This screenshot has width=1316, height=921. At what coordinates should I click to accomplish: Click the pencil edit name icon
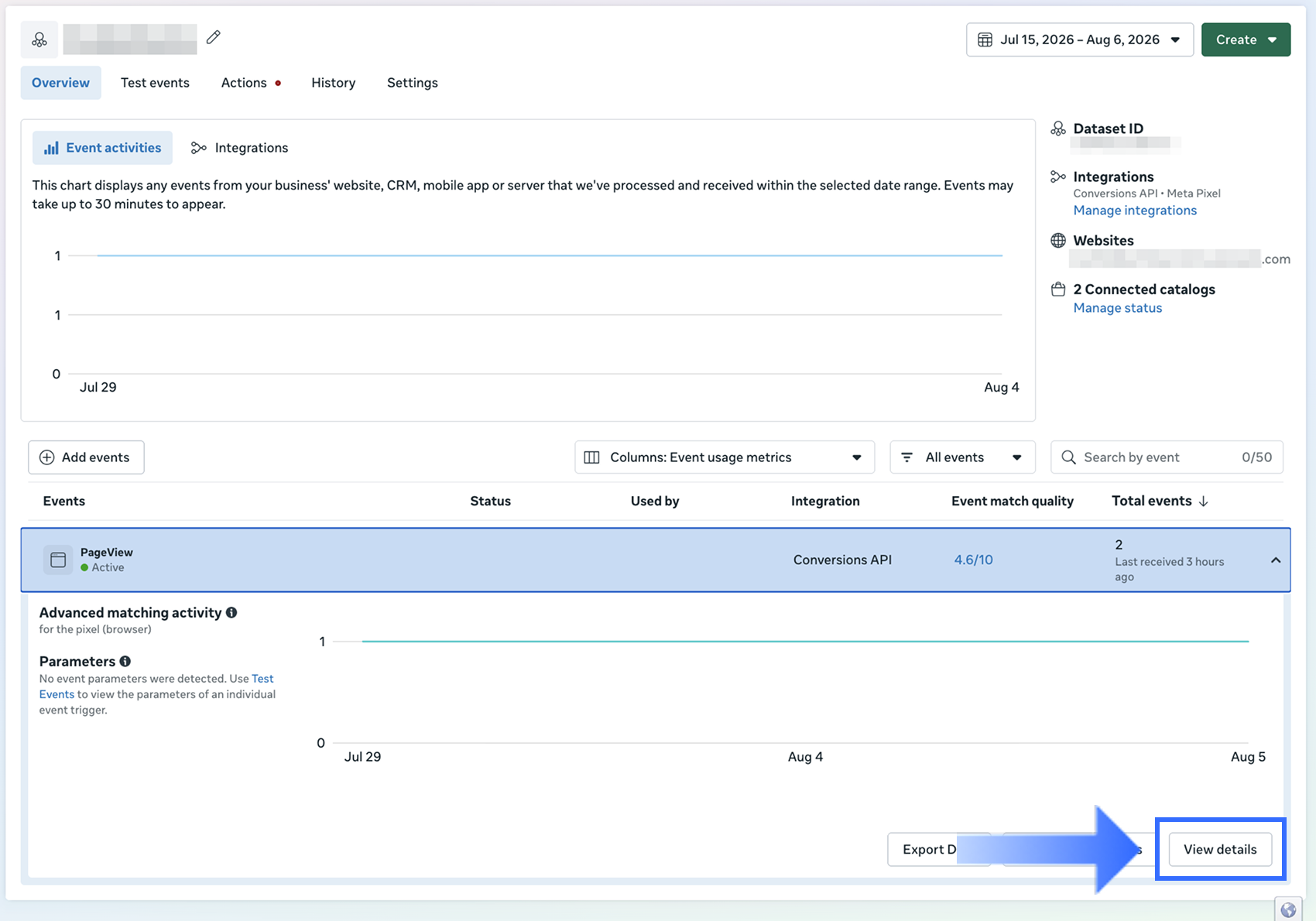coord(214,37)
